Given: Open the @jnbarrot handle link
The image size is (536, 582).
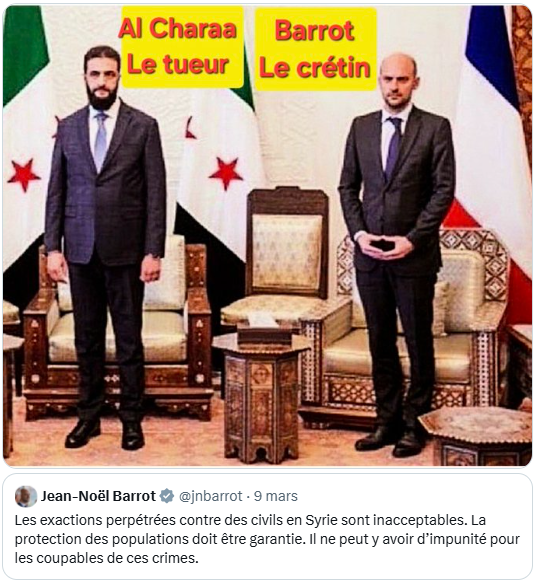Looking at the screenshot, I should pos(210,496).
